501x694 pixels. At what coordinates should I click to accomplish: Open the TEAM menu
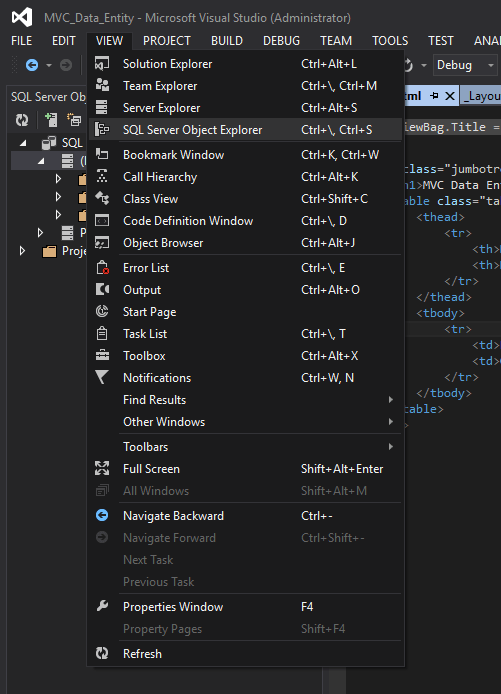(x=336, y=41)
